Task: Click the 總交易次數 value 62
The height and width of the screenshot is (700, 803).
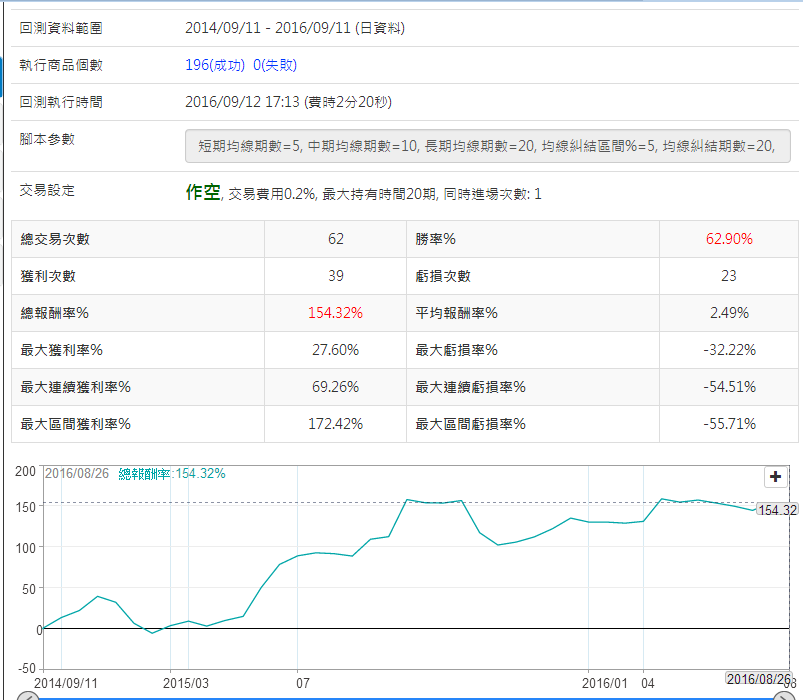Action: coord(335,239)
